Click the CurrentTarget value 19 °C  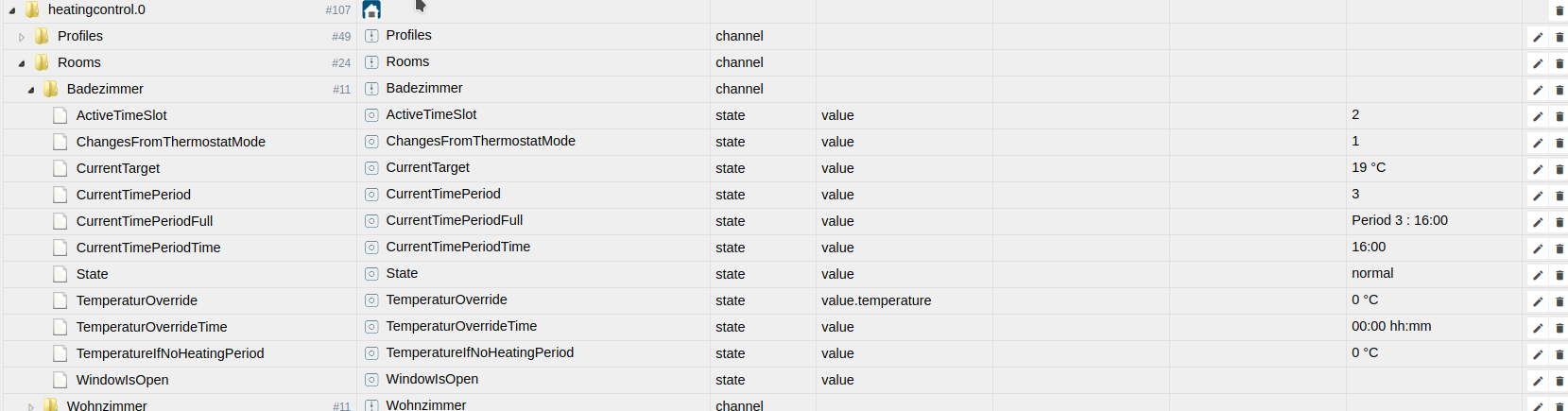click(1369, 168)
